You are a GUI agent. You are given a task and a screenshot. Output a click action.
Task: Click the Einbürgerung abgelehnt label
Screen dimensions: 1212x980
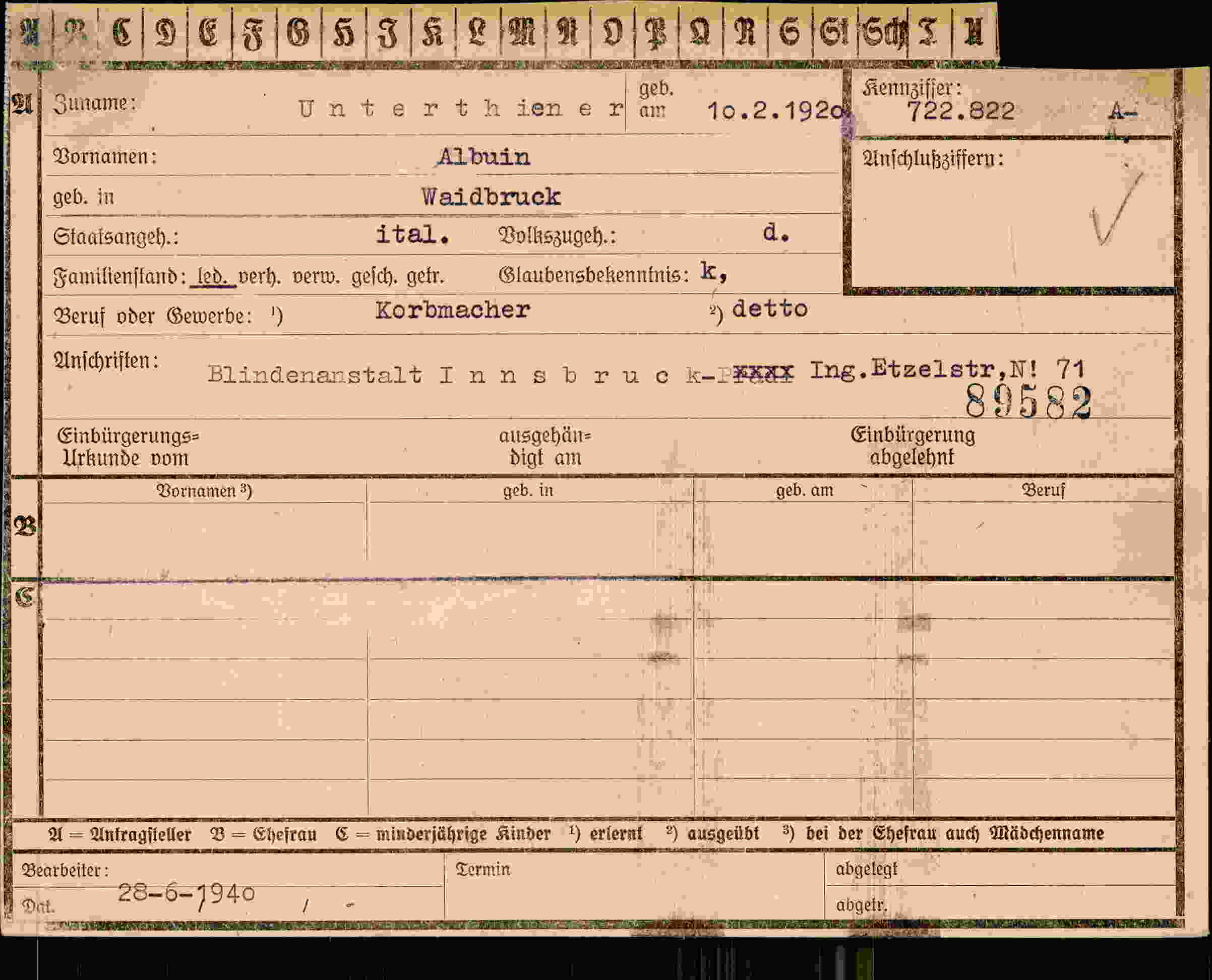[x=913, y=446]
